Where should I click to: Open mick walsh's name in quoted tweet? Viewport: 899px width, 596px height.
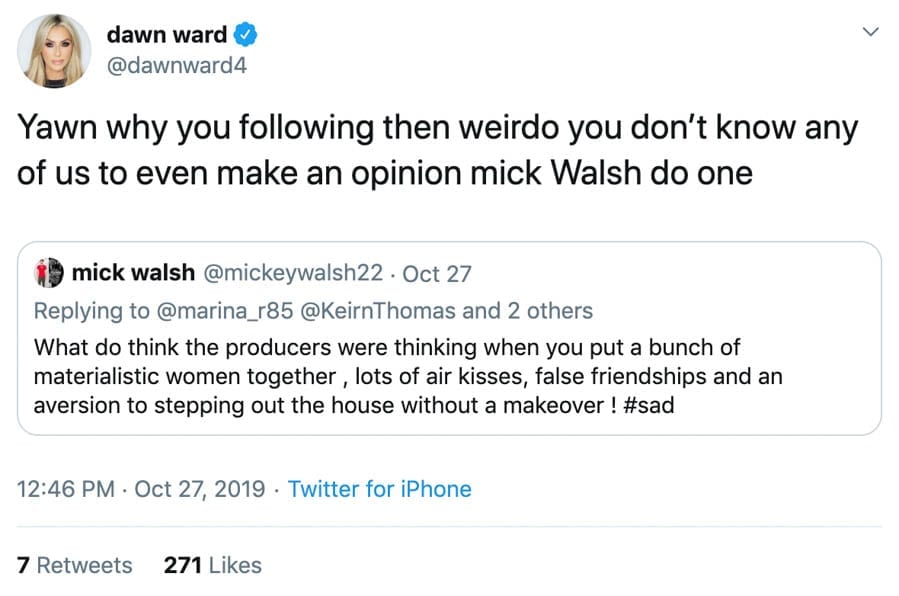pos(134,273)
